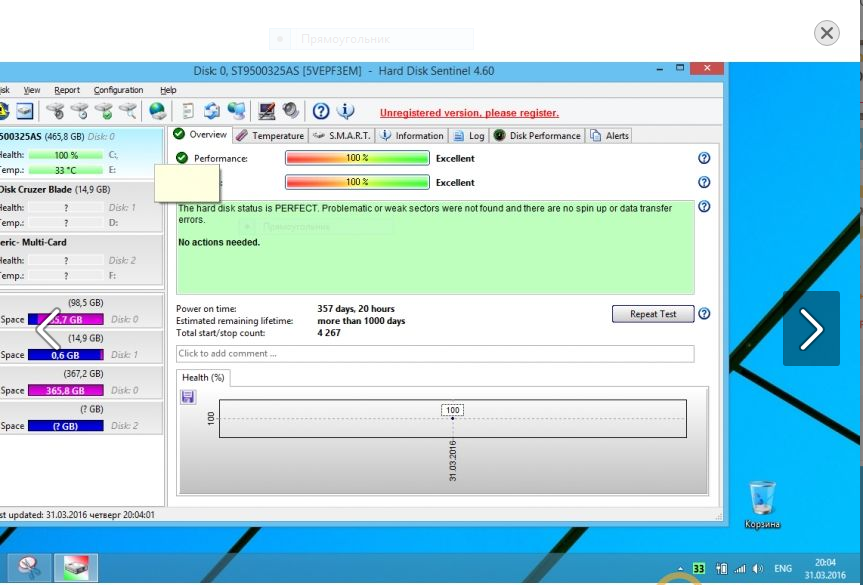Viewport: 863px width, 585px height.
Task: Click the 'Click to add comment' field
Action: click(x=435, y=353)
